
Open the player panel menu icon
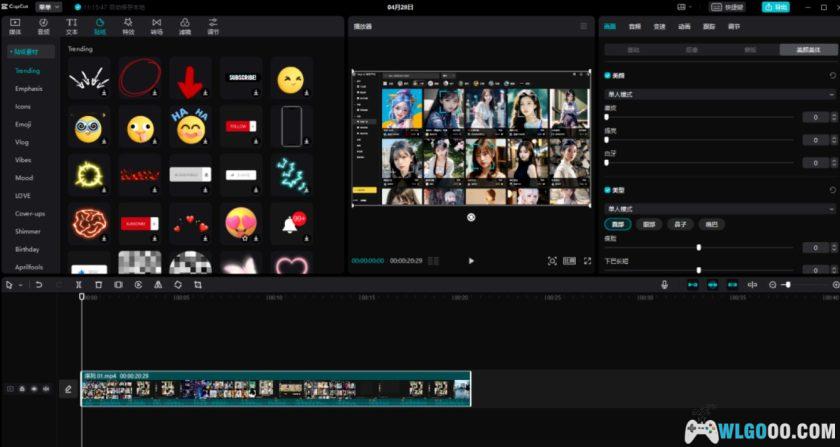(583, 26)
